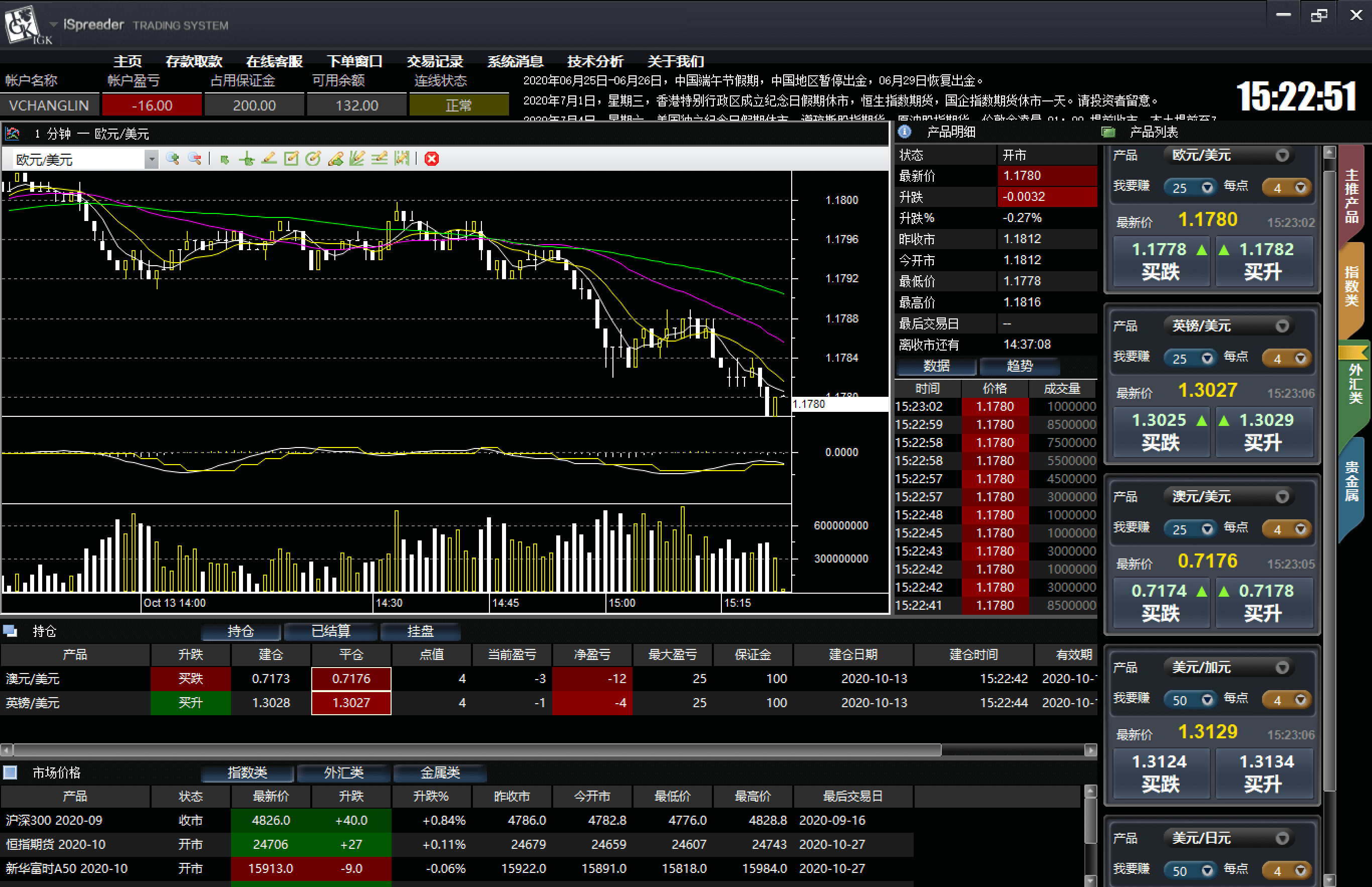Viewport: 1372px width, 887px height.
Task: Open the product selector for the 英镑/美元 card
Action: coord(1282,326)
